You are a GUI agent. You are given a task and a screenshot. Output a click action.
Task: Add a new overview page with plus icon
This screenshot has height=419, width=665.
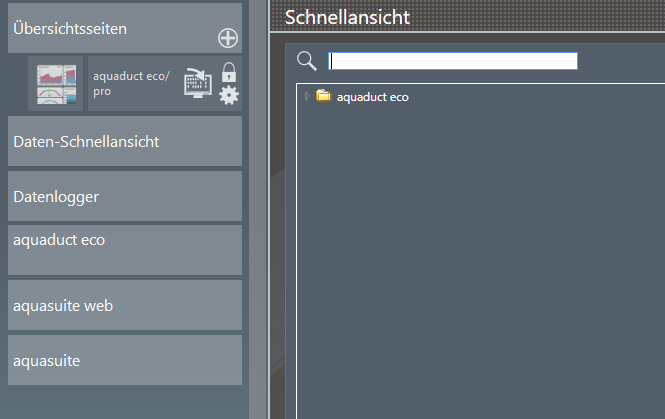[228, 39]
